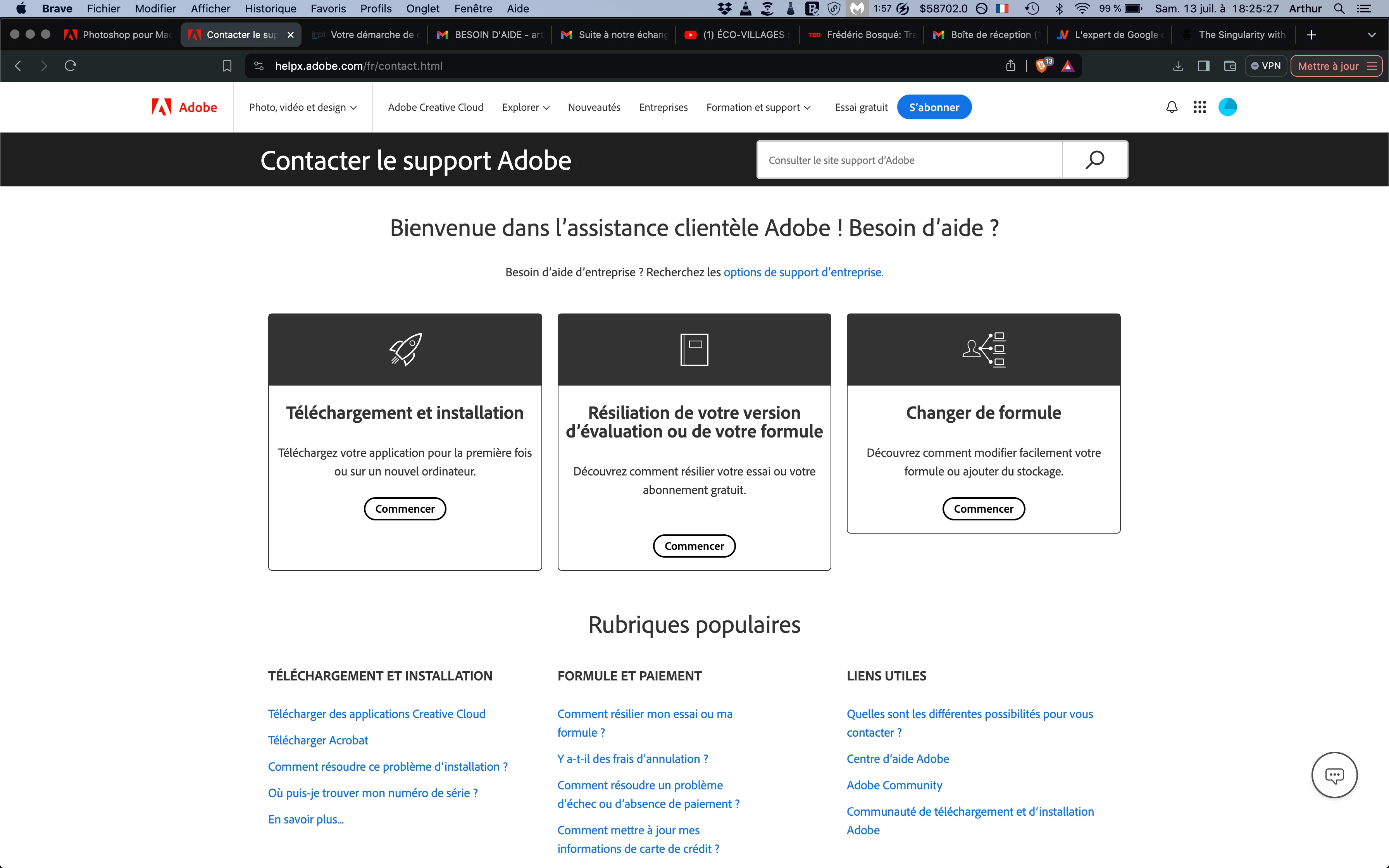Click the S'abonner button
The height and width of the screenshot is (868, 1389).
(x=934, y=107)
